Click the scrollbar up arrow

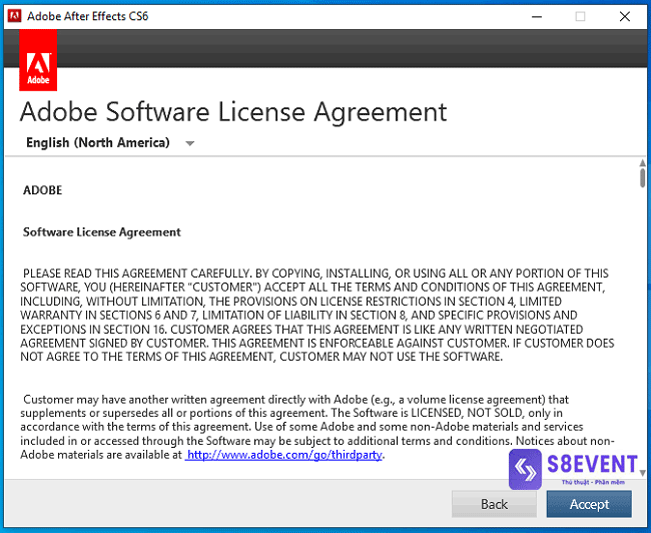[642, 163]
